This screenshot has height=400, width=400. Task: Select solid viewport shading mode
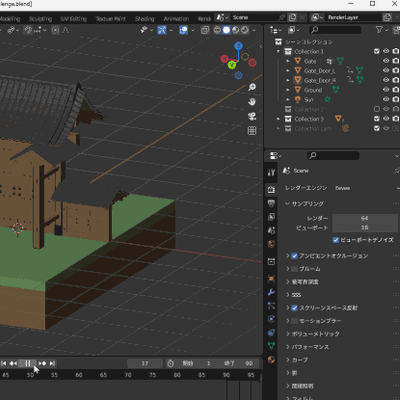point(226,30)
